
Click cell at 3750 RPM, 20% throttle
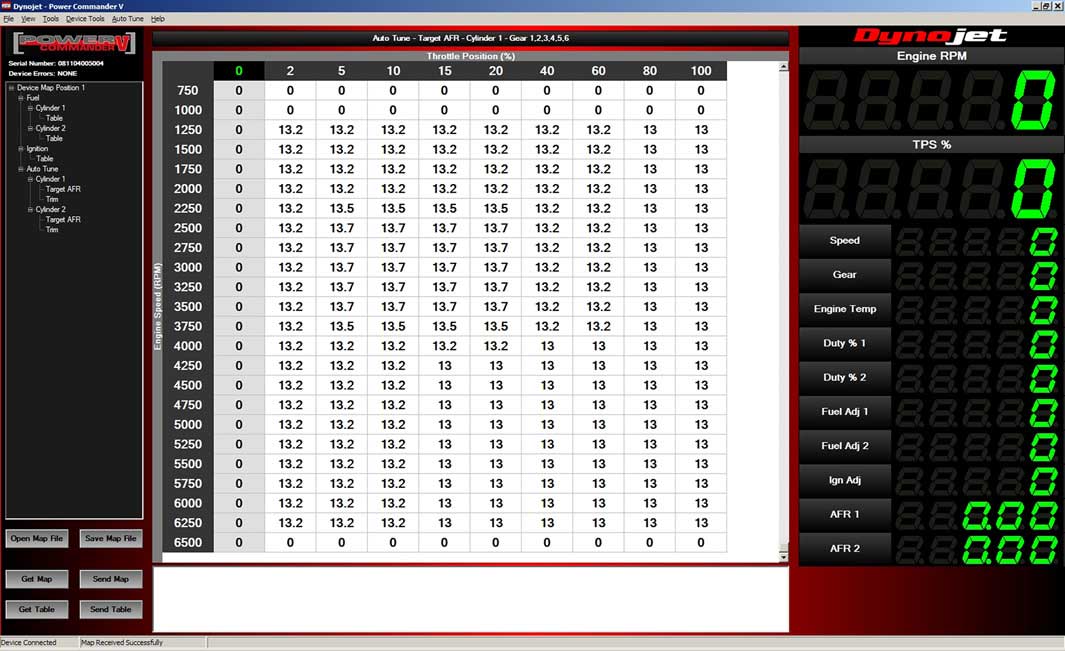(x=496, y=326)
